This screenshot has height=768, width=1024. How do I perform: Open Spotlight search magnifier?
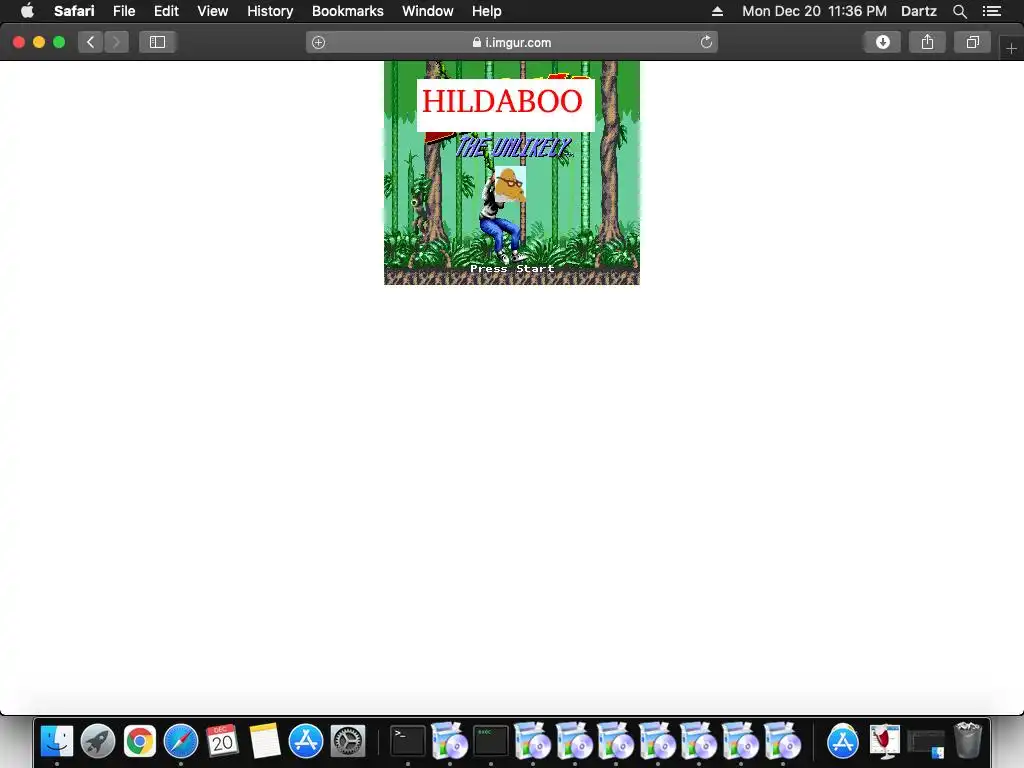tap(959, 11)
